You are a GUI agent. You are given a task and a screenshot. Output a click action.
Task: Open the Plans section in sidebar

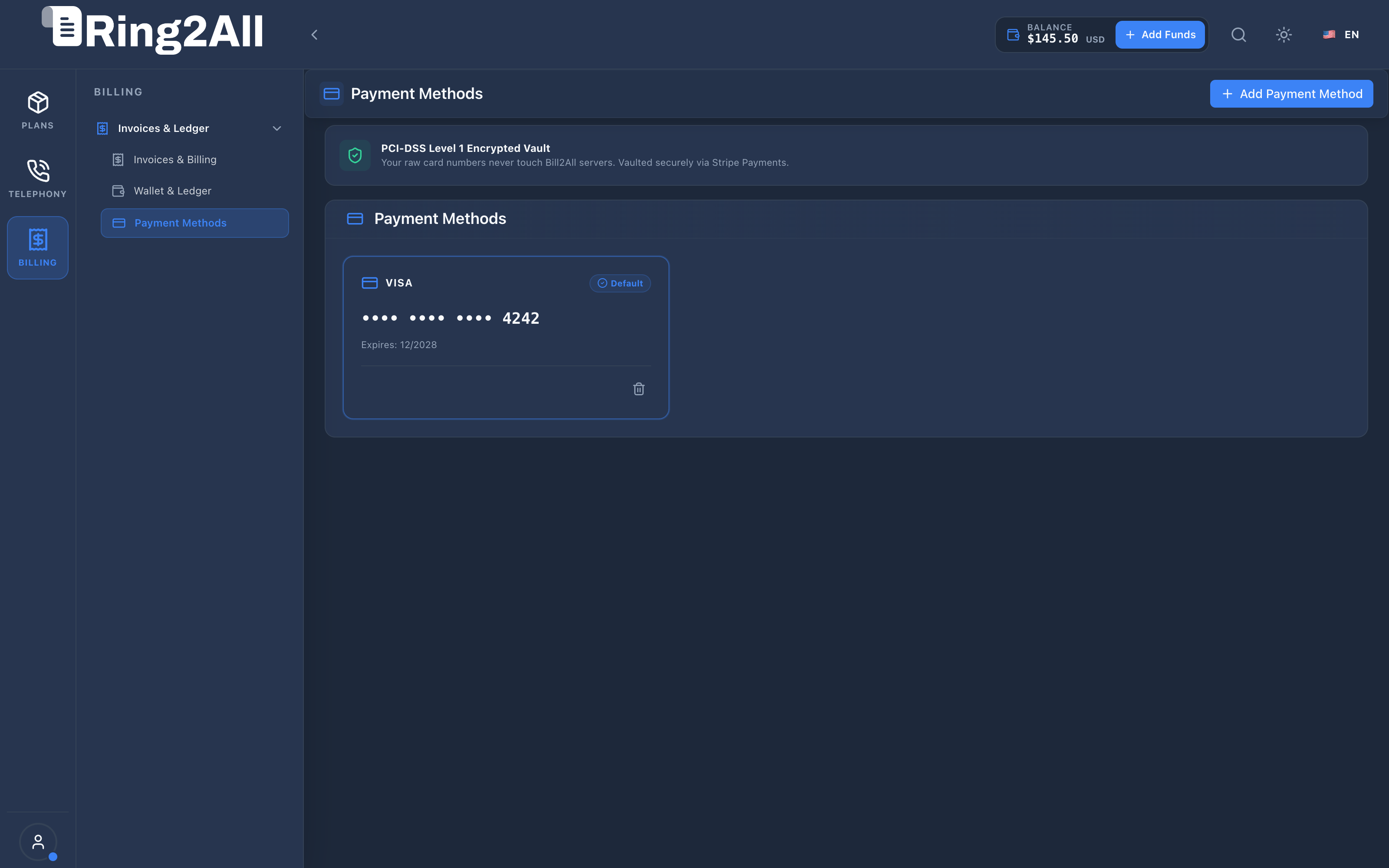pyautogui.click(x=38, y=110)
